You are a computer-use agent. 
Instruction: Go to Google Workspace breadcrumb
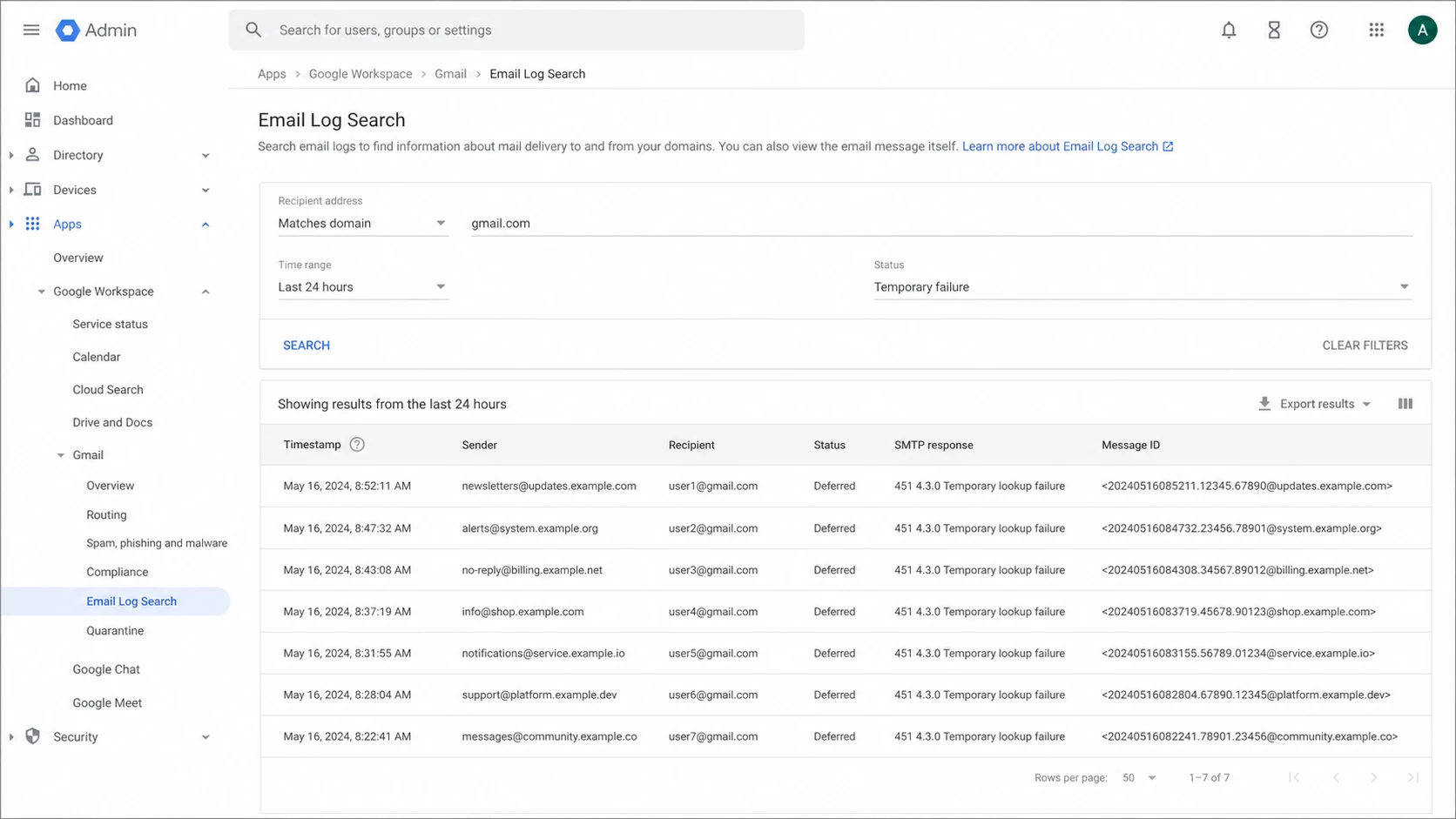coord(361,74)
